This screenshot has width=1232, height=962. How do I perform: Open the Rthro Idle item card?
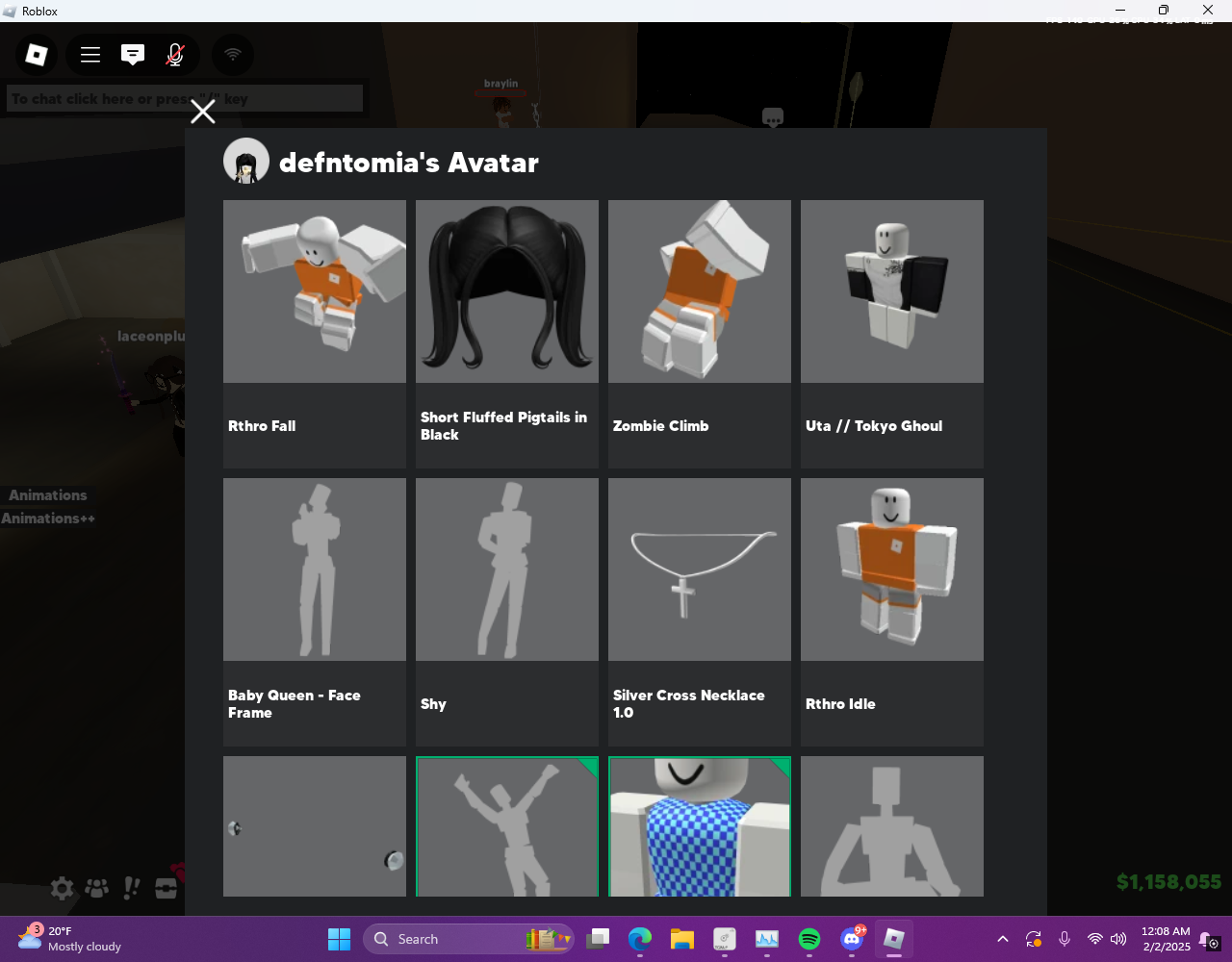point(892,612)
